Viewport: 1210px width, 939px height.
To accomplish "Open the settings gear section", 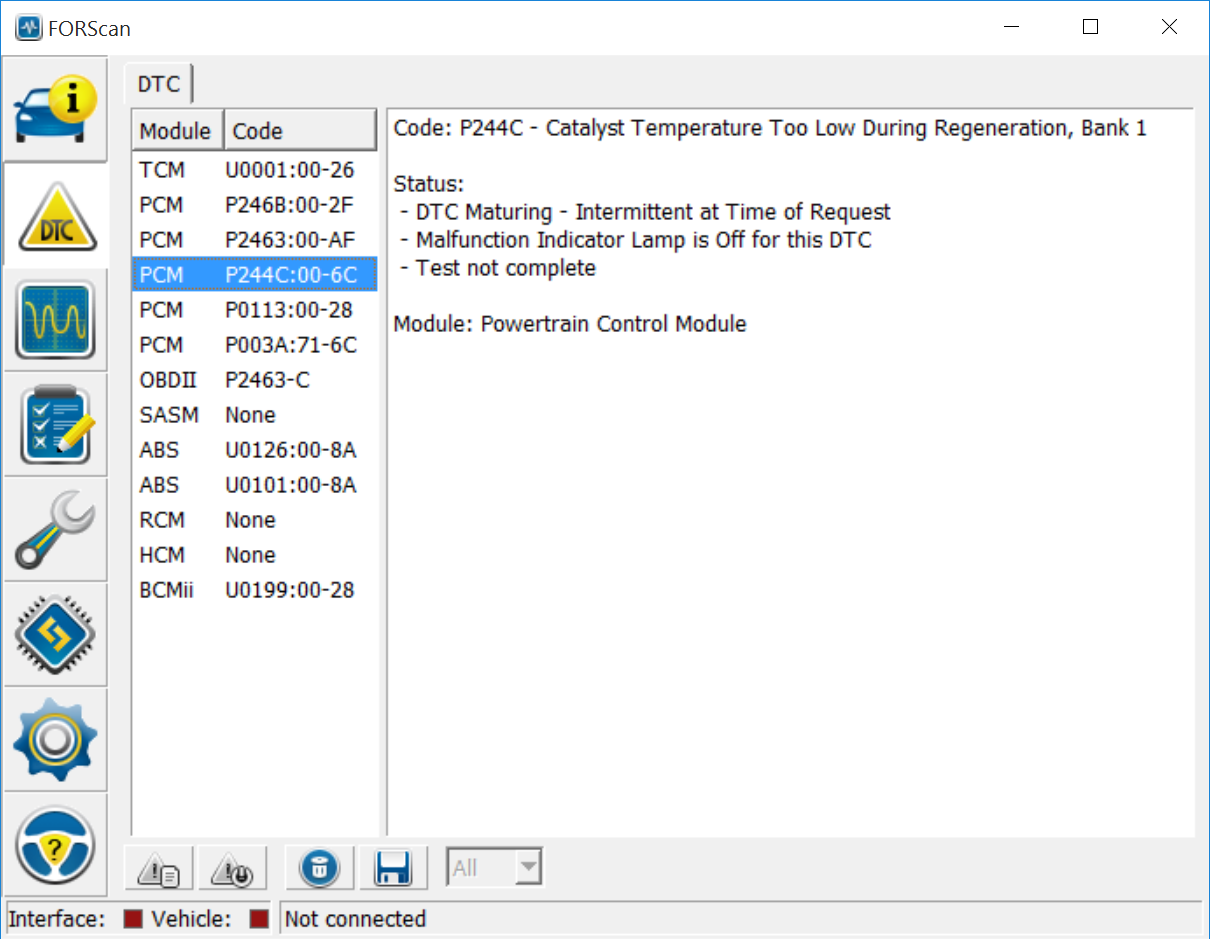I will point(55,739).
